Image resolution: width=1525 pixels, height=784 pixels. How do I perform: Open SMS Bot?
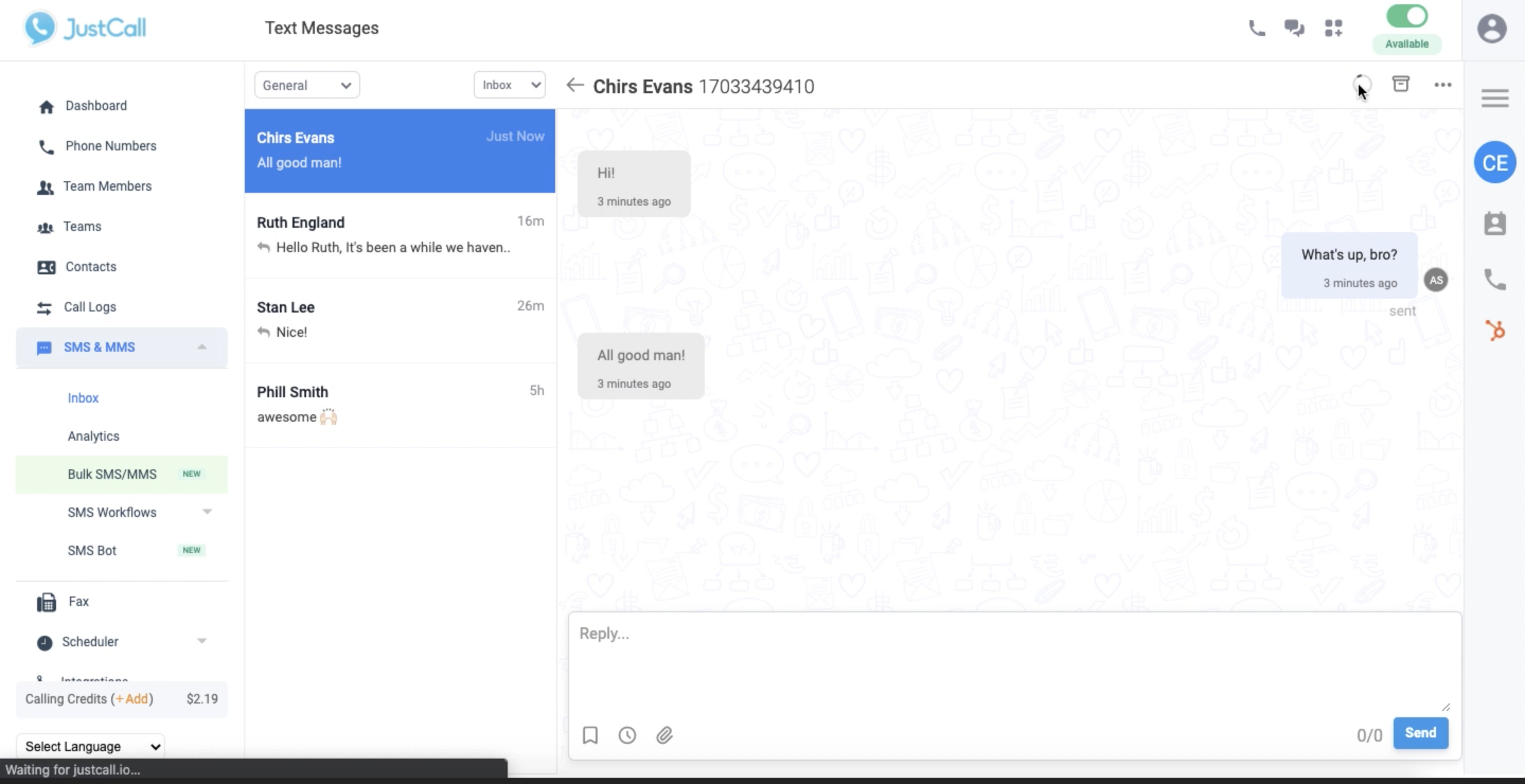click(x=92, y=550)
